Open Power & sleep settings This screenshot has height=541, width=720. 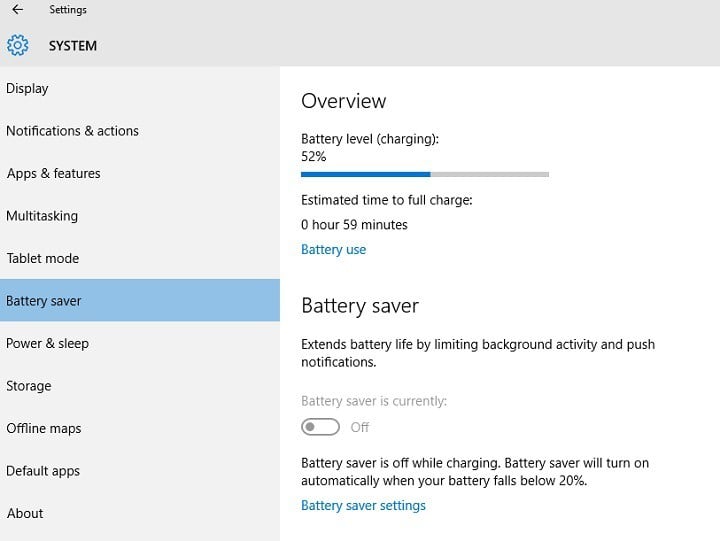pos(140,344)
